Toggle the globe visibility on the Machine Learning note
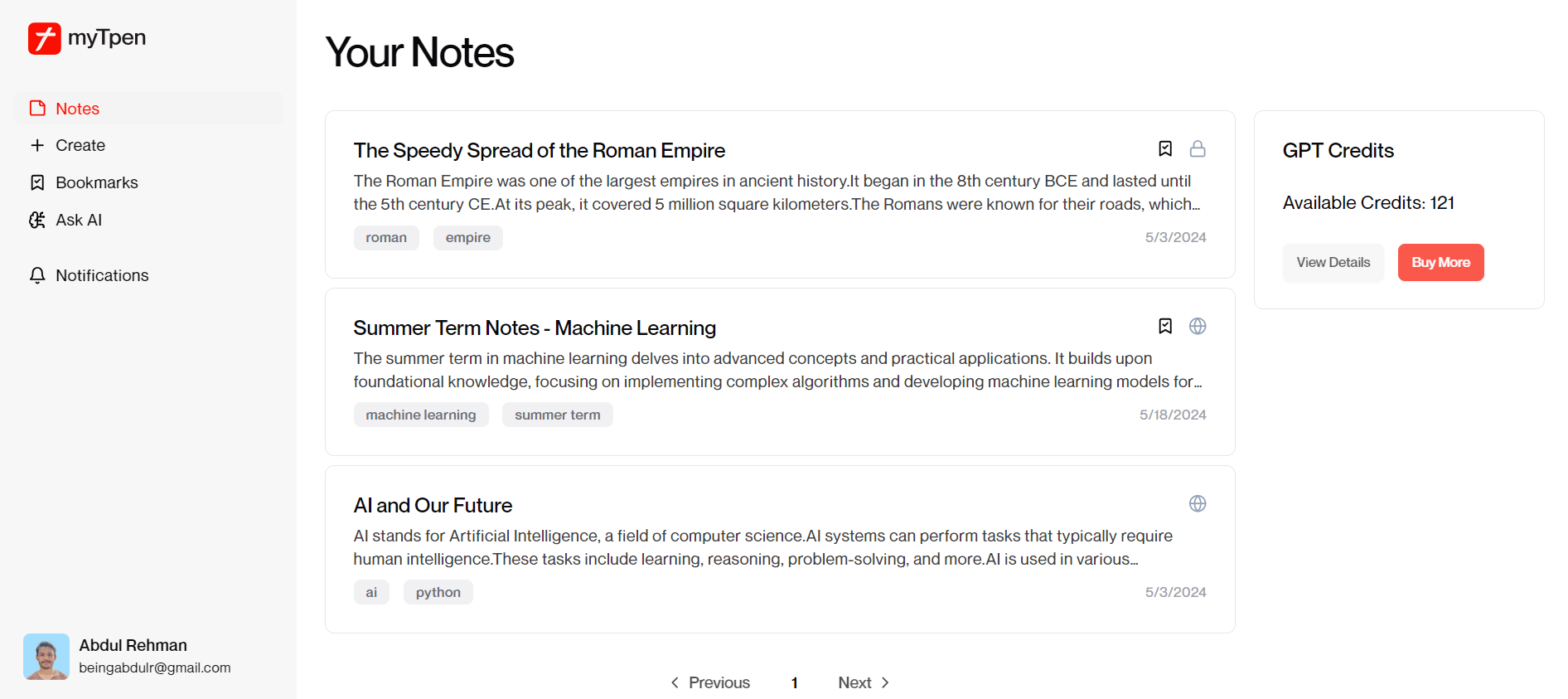 pos(1198,326)
